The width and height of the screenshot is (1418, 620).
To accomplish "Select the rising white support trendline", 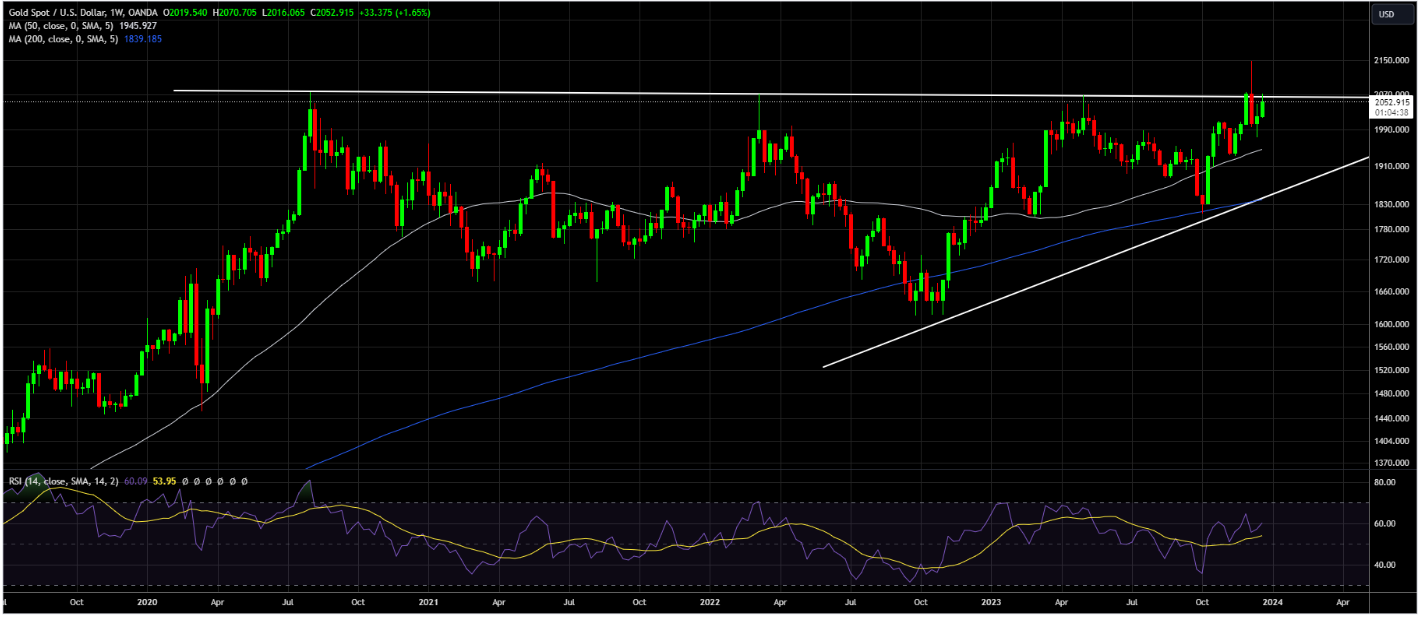I will click(1100, 258).
